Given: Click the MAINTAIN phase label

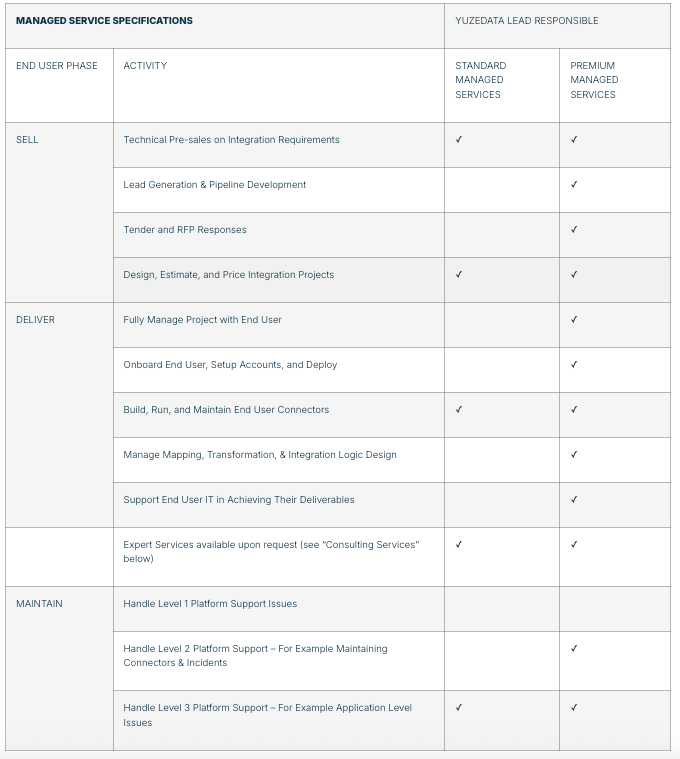Looking at the screenshot, I should (x=39, y=604).
